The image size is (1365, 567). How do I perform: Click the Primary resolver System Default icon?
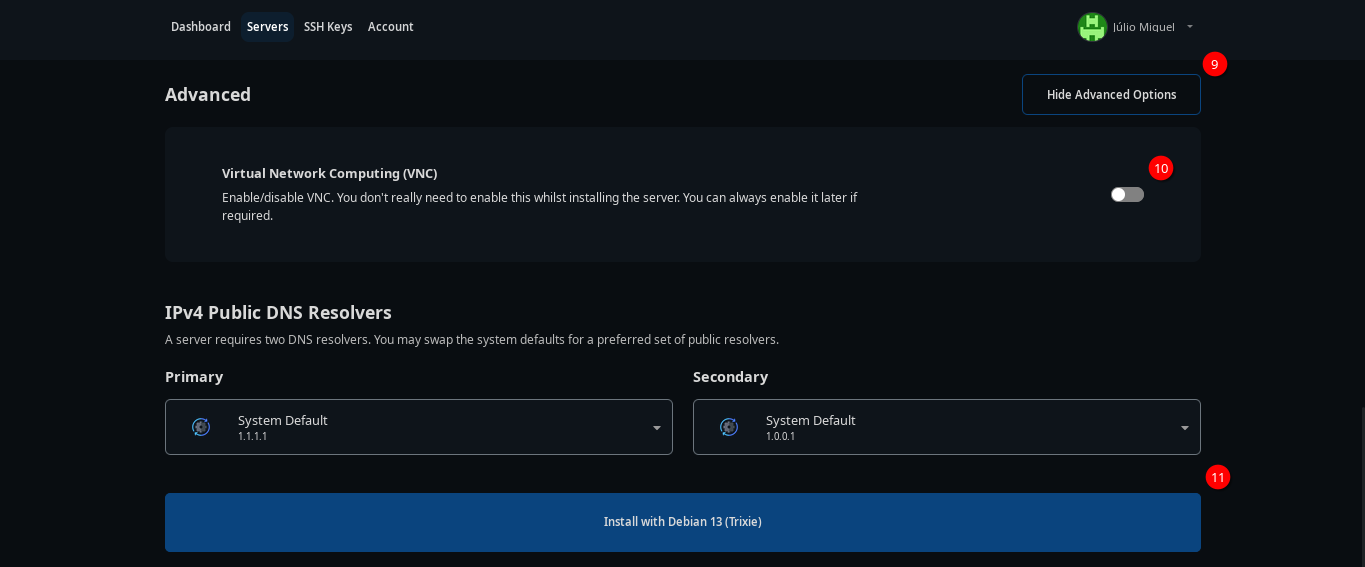pyautogui.click(x=201, y=427)
